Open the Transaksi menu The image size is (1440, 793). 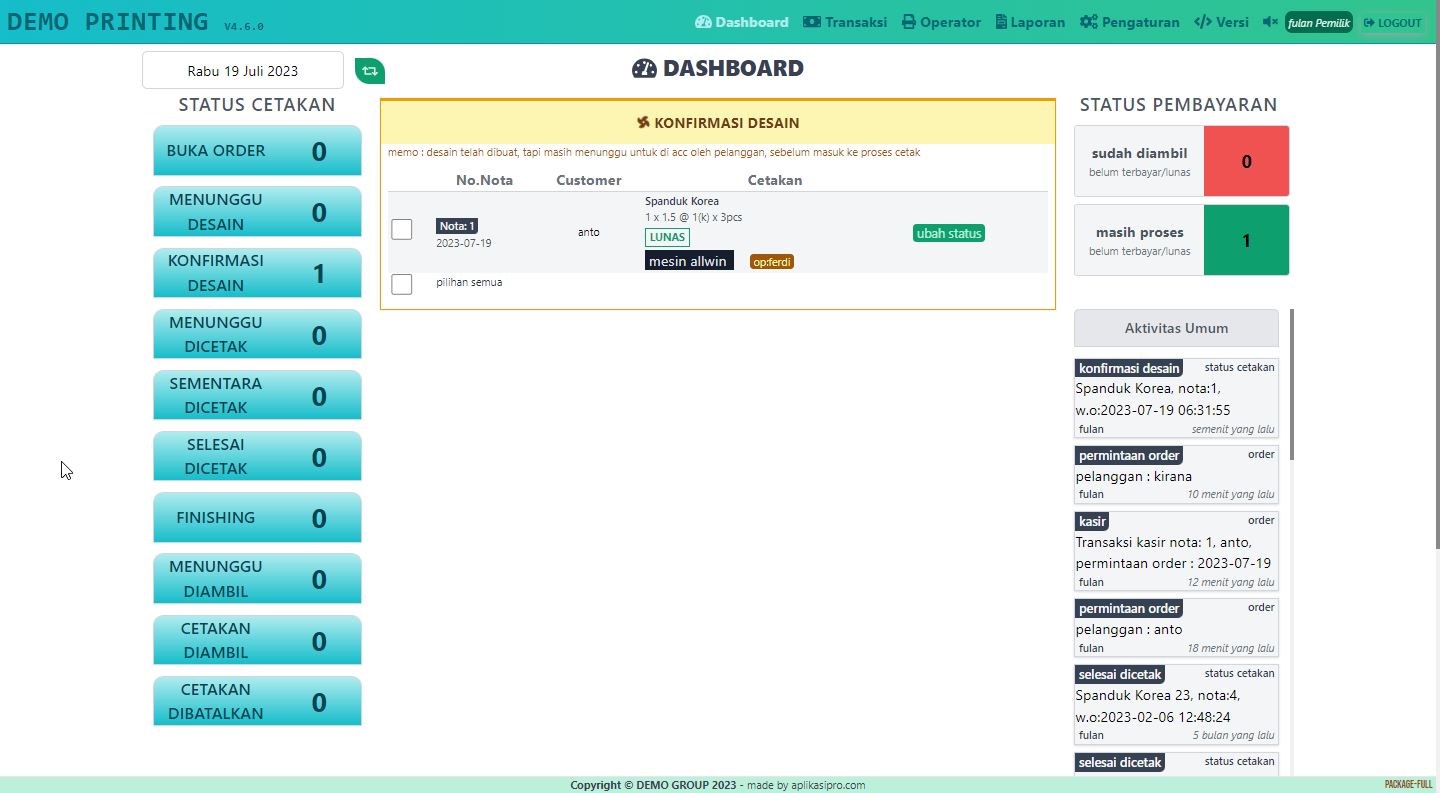click(845, 22)
